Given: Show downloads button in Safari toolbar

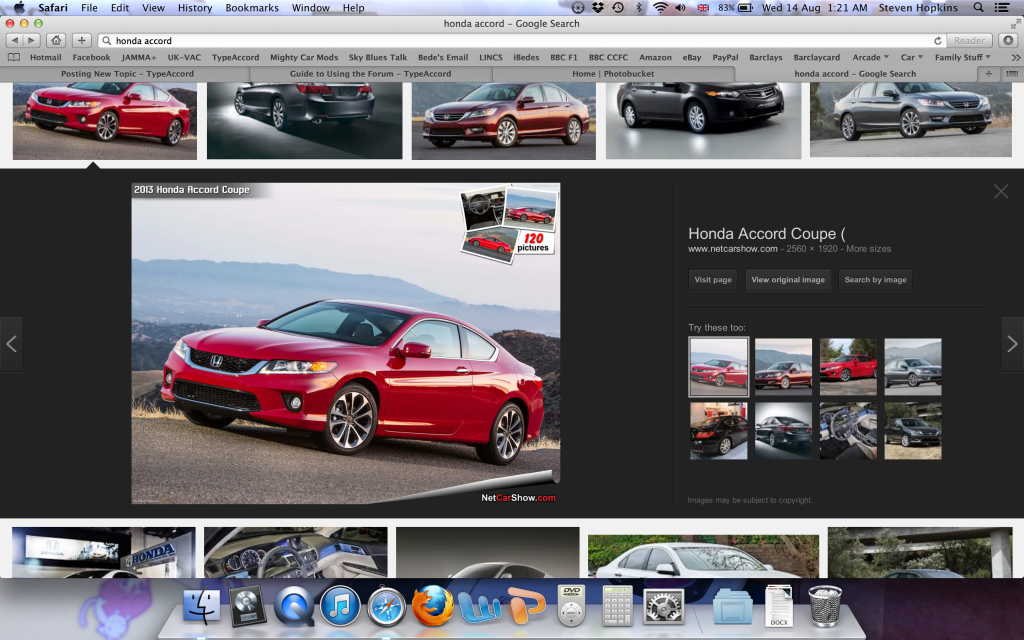Looking at the screenshot, I should pos(1008,40).
